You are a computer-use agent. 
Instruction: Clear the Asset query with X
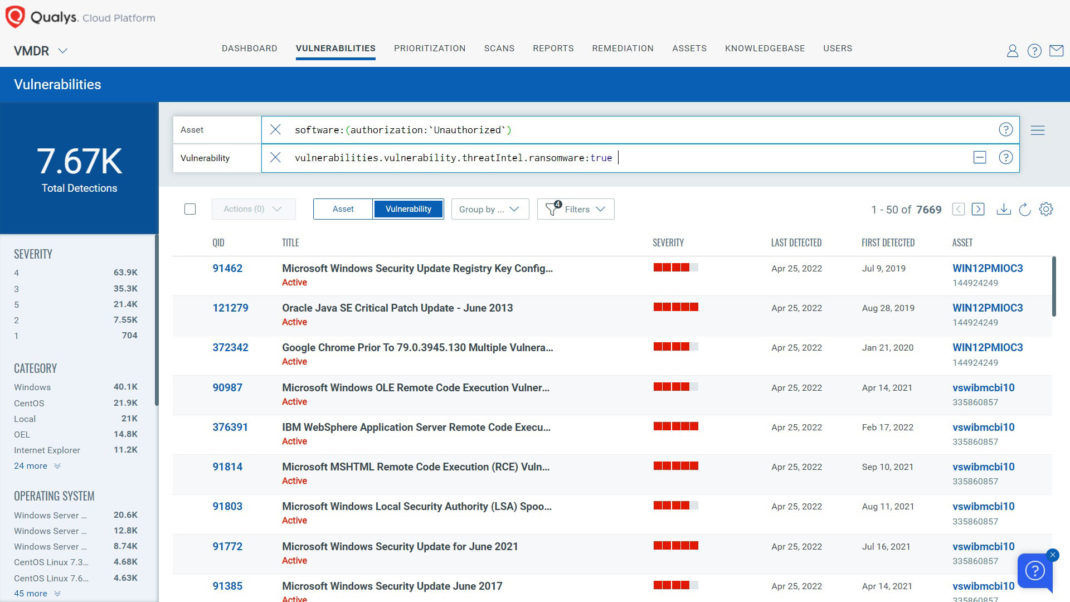[275, 130]
